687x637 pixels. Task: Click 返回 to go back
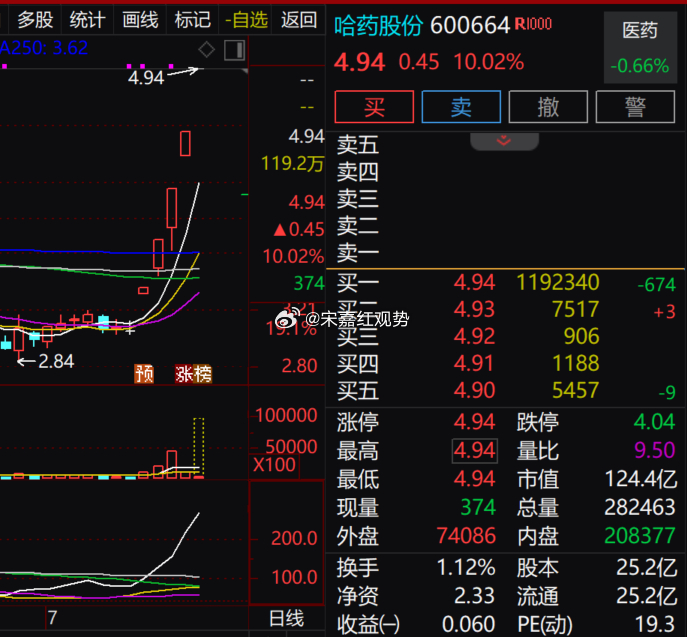(299, 20)
